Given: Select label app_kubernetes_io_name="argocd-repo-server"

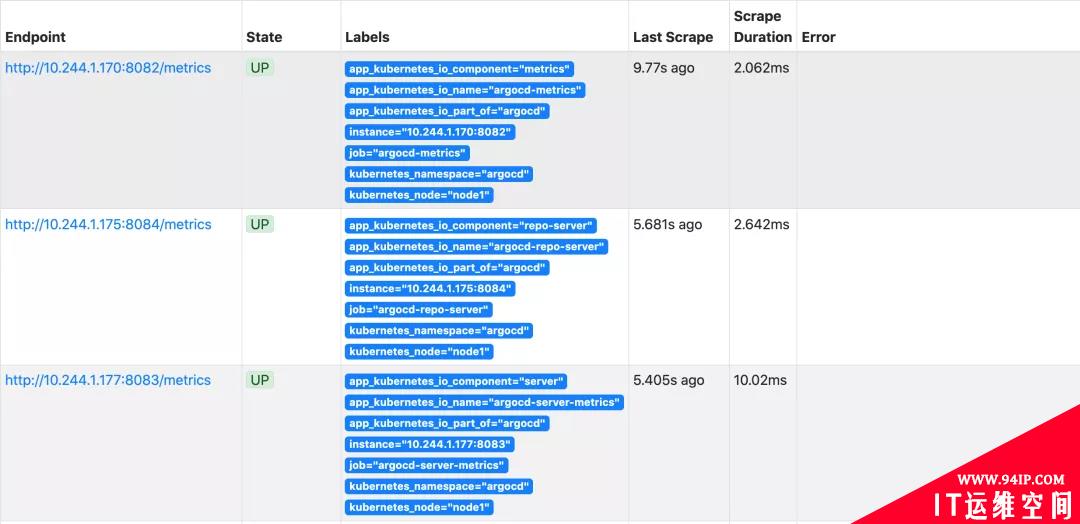Looking at the screenshot, I should click(477, 247).
